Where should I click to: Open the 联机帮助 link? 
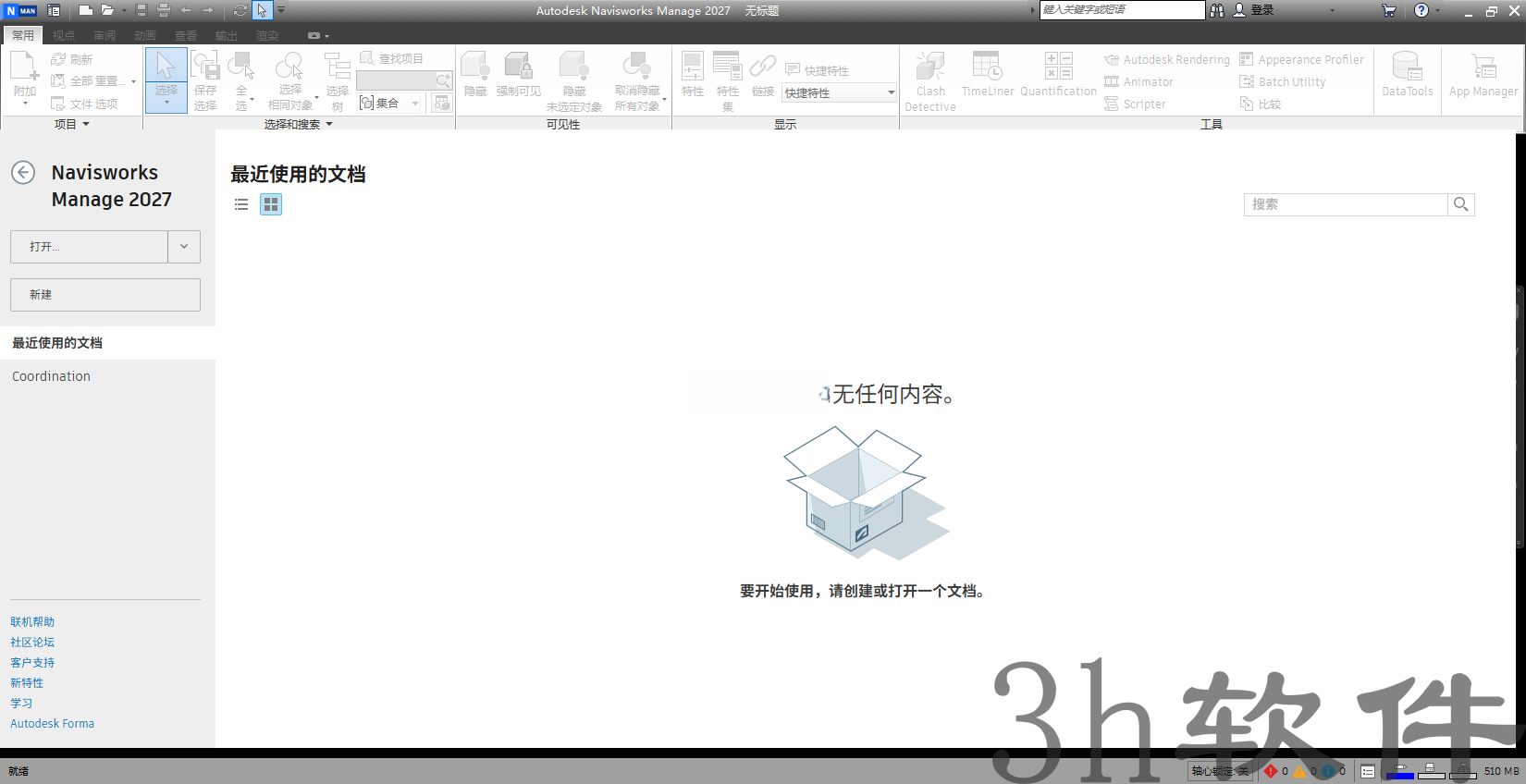(x=32, y=622)
